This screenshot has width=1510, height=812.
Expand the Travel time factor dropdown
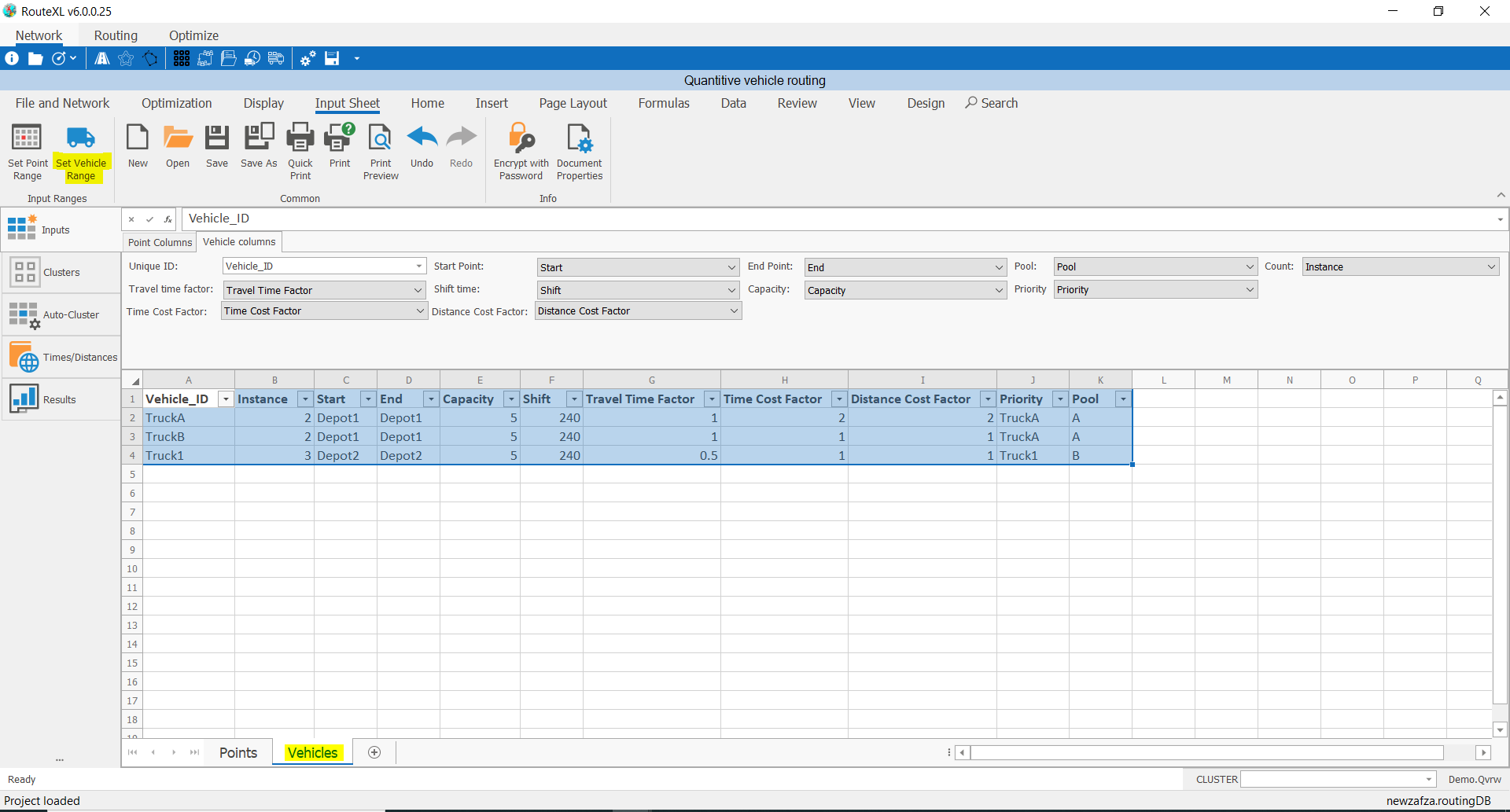point(418,290)
